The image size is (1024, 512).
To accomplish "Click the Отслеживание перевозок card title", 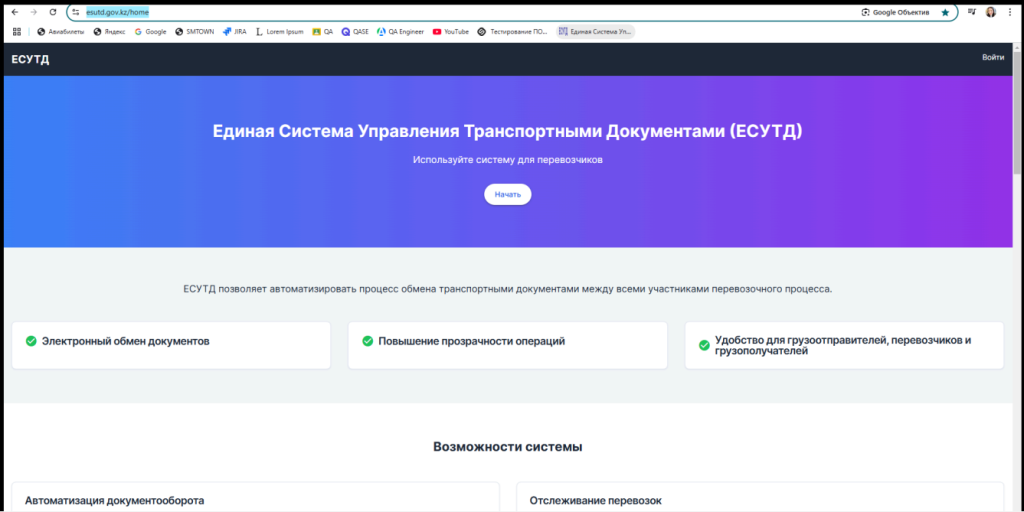I will tap(596, 501).
